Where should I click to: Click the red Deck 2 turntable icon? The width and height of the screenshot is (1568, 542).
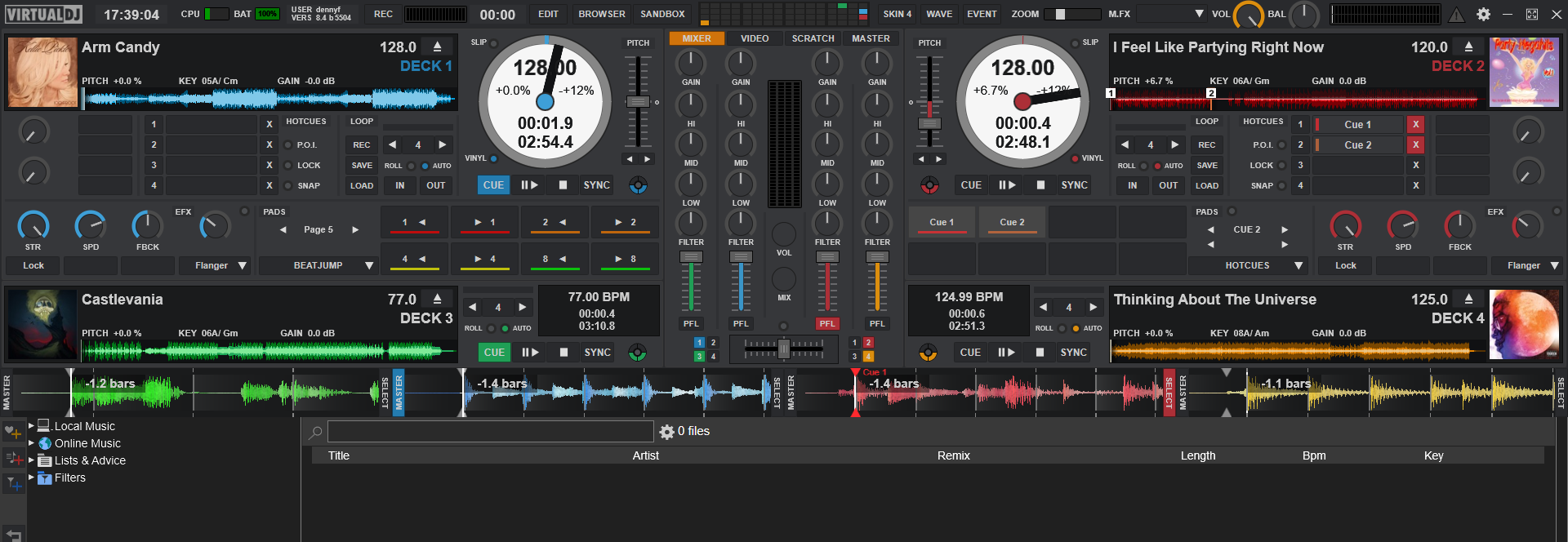click(929, 185)
